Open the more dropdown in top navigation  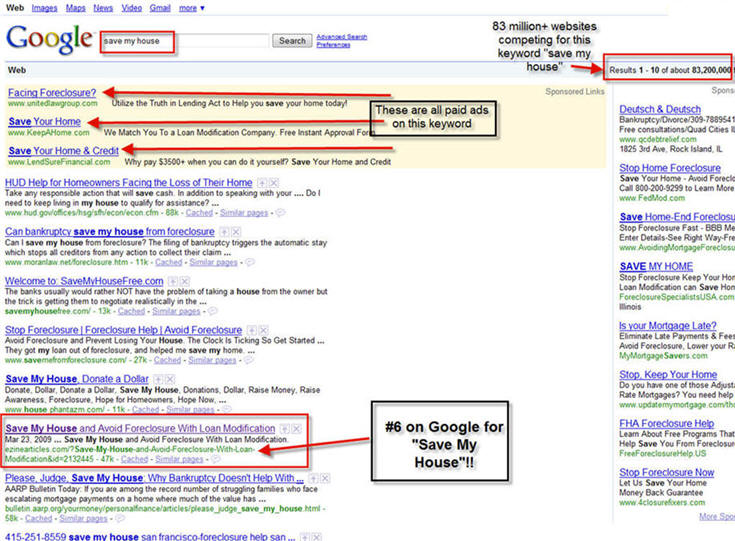click(x=192, y=8)
